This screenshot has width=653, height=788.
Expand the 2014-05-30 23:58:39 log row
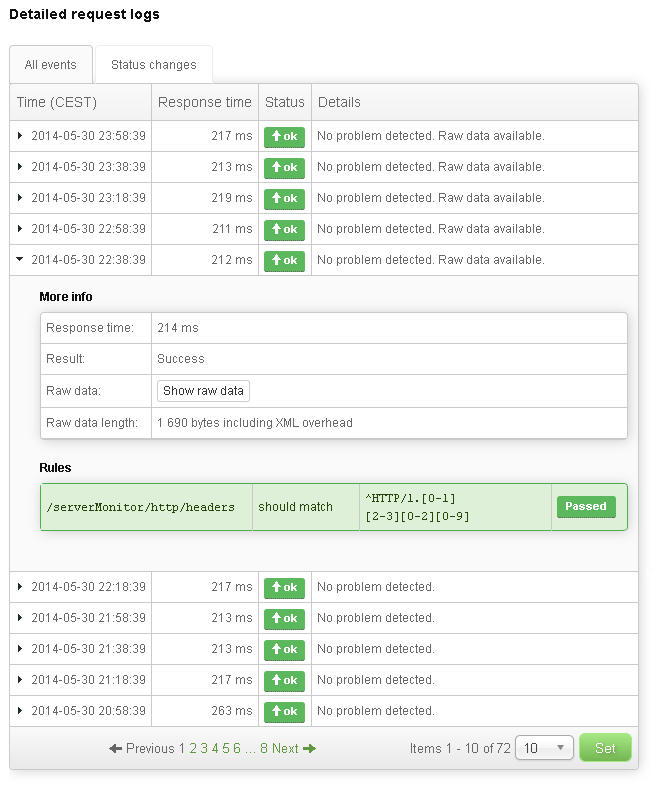coord(21,136)
